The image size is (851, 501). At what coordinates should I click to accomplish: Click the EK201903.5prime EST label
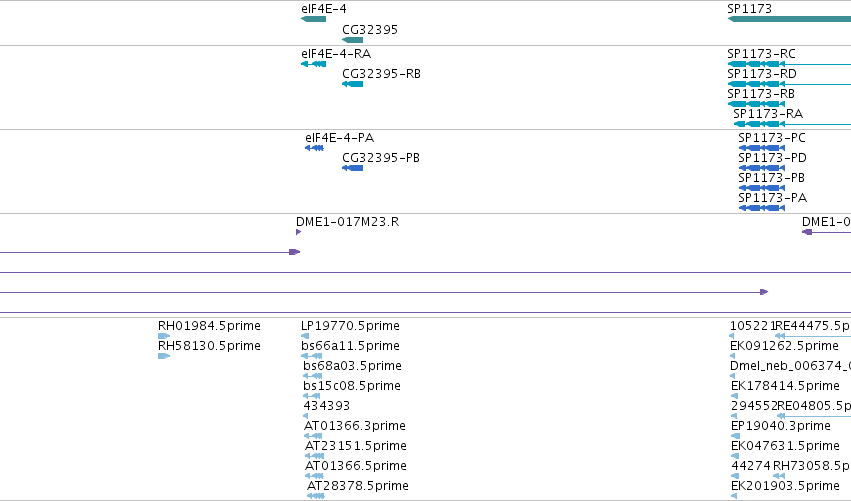[x=785, y=486]
